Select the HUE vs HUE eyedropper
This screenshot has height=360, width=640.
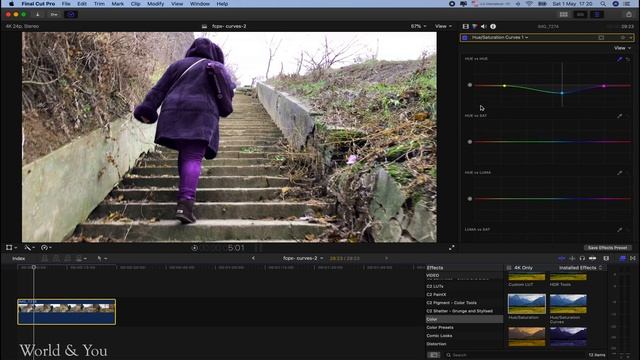620,59
